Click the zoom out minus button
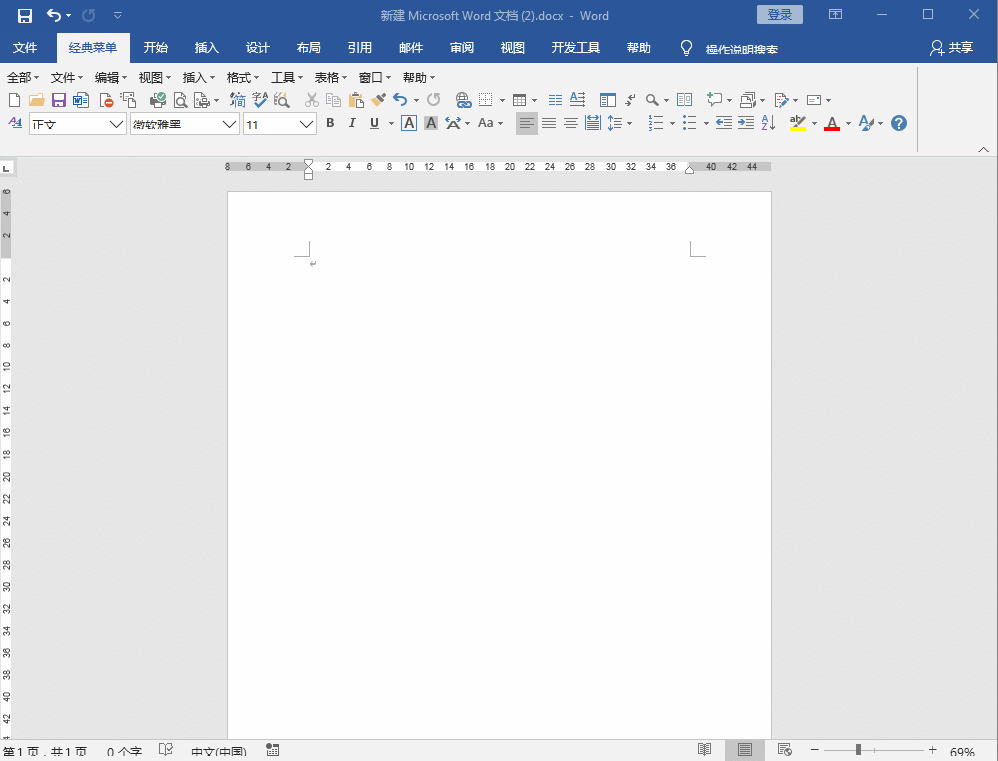This screenshot has height=761, width=998. pos(815,750)
